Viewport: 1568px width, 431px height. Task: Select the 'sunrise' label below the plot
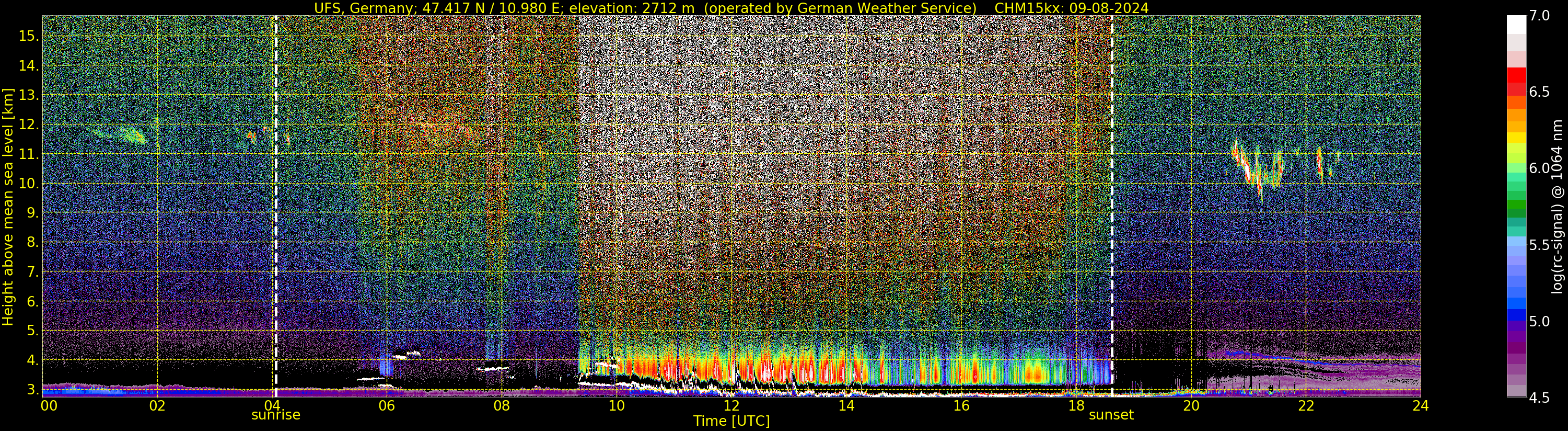276,415
